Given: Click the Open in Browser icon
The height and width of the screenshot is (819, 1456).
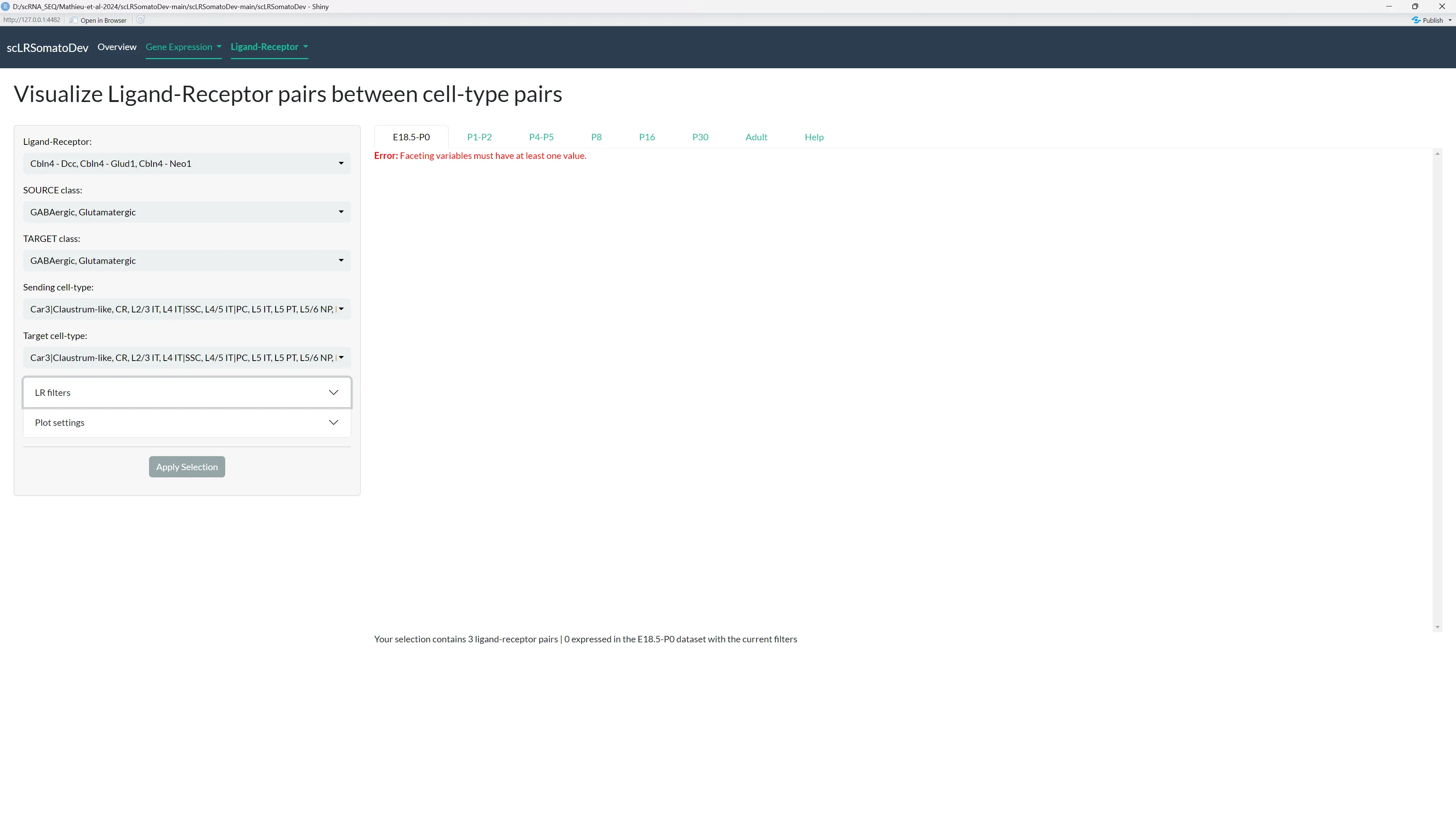Looking at the screenshot, I should click(x=74, y=20).
